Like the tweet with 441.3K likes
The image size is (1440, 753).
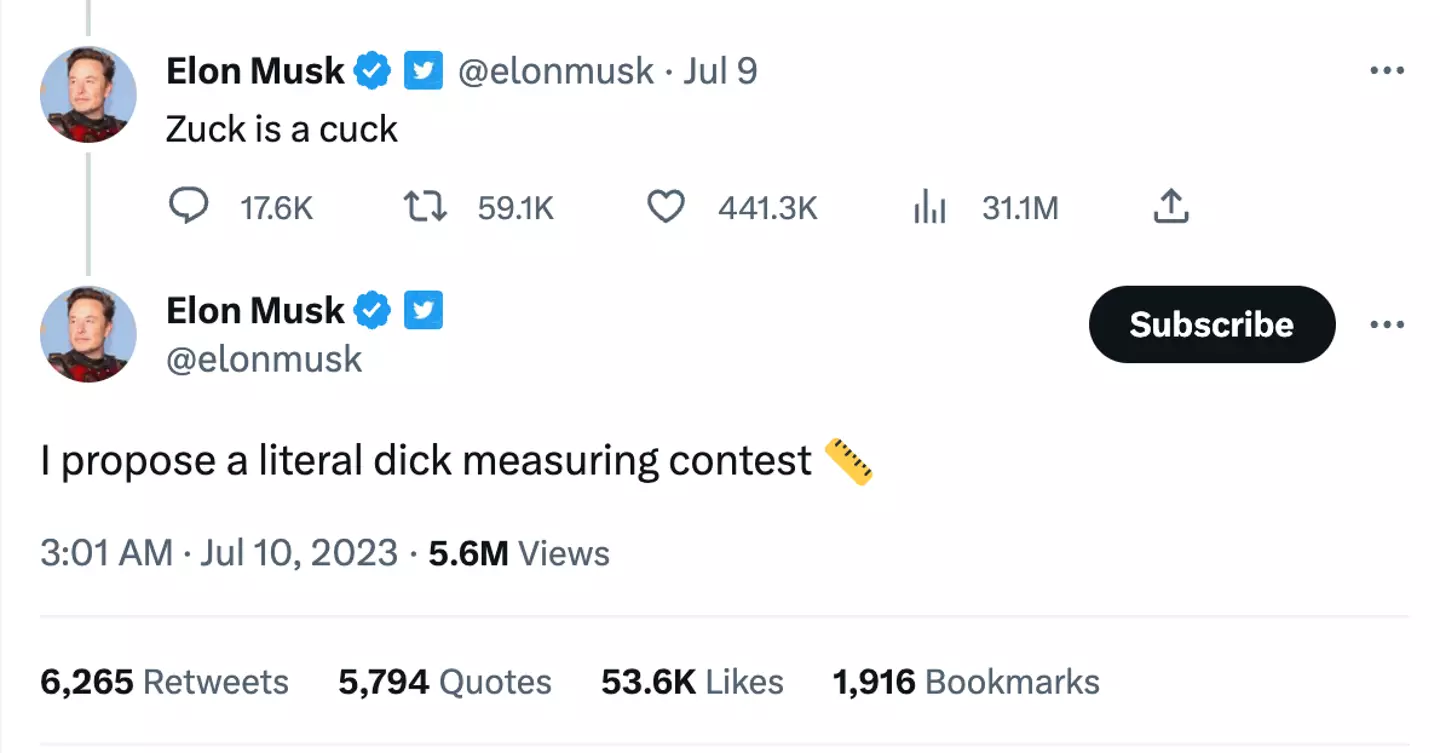click(x=665, y=207)
